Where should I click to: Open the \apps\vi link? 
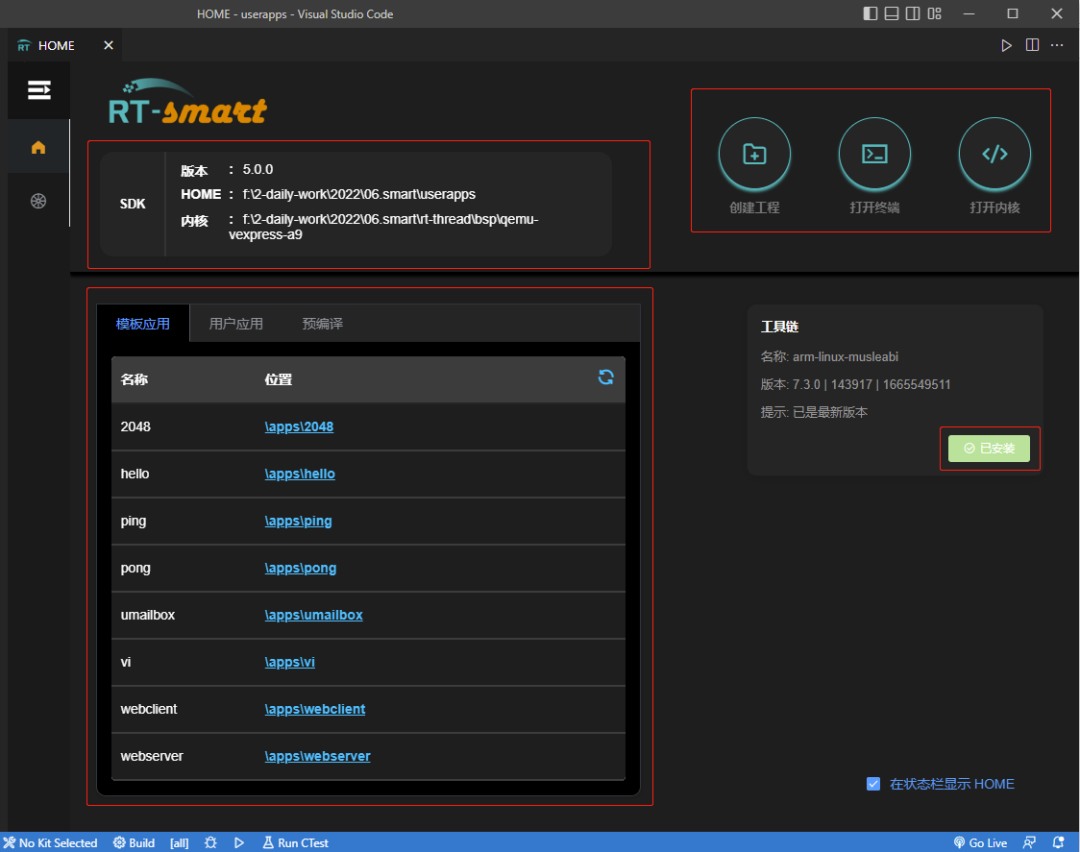click(289, 662)
